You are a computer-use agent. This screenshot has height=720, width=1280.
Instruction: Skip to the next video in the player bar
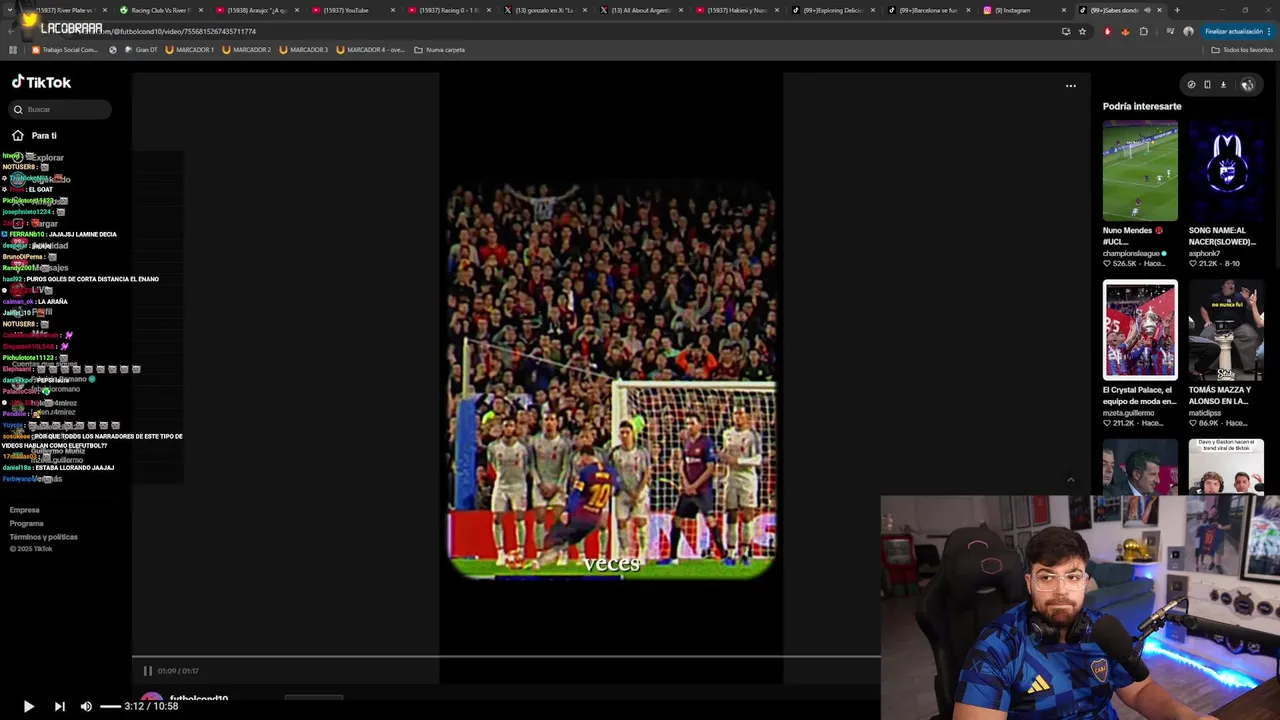pos(59,706)
